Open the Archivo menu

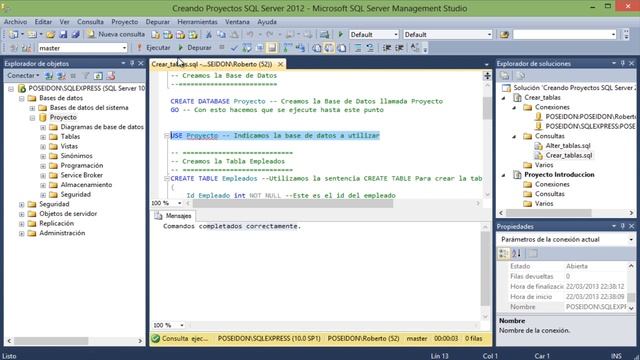tap(15, 22)
